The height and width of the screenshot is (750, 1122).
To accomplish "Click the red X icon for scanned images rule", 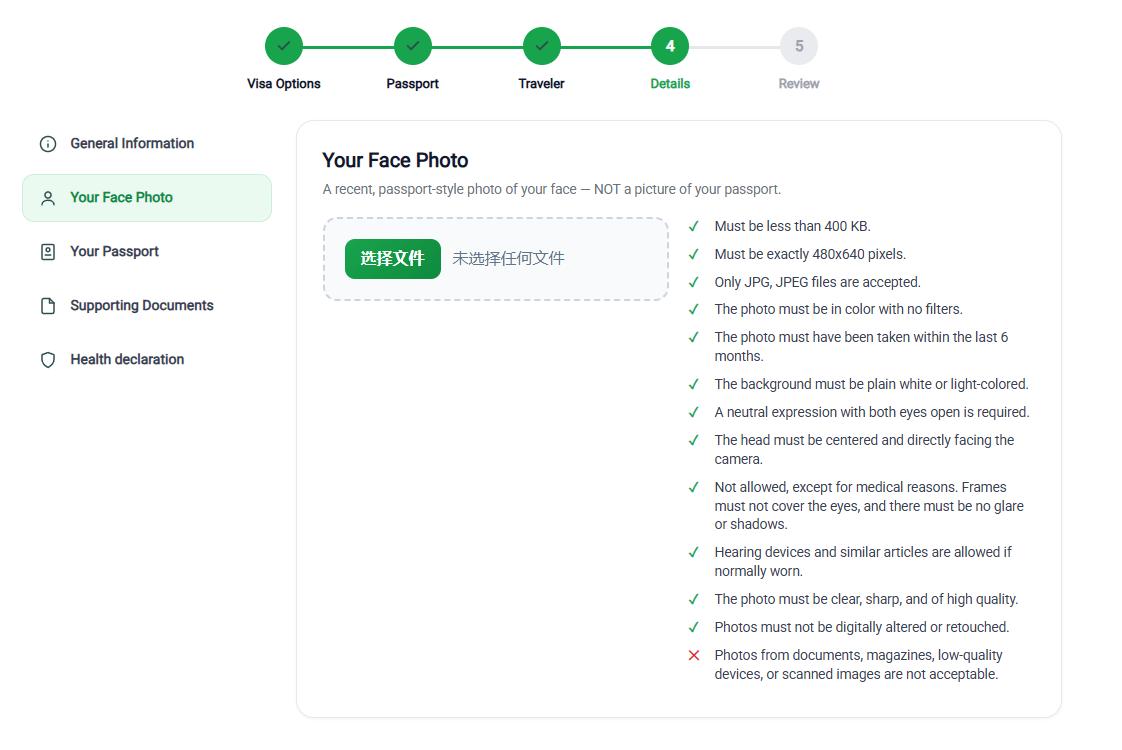I will 693,655.
